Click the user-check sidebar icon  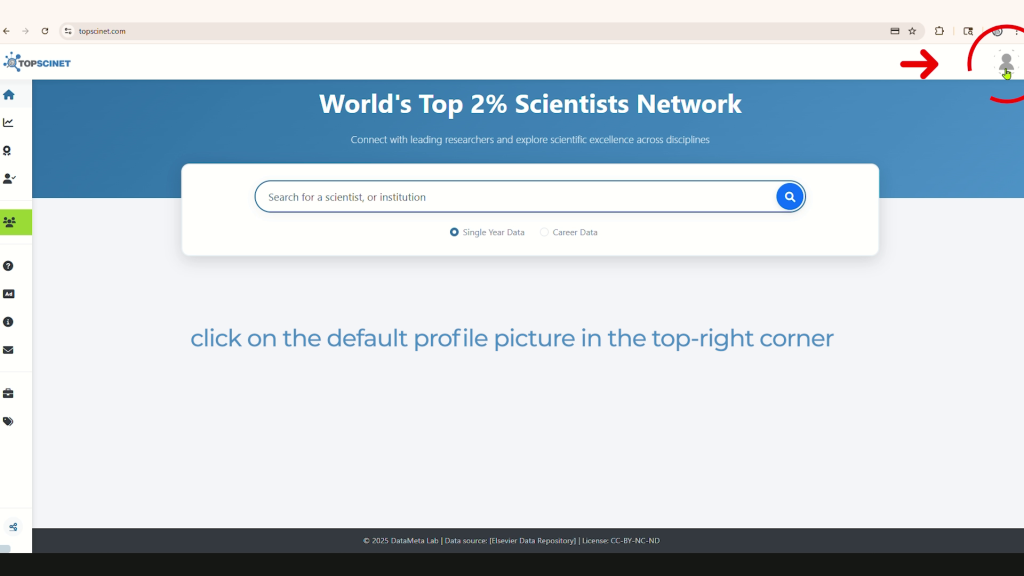click(x=9, y=179)
